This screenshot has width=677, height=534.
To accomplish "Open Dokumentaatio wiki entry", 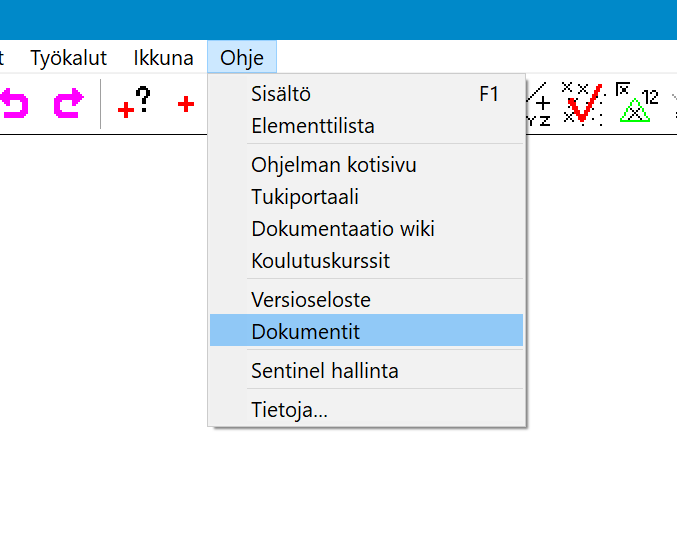I will tap(343, 229).
